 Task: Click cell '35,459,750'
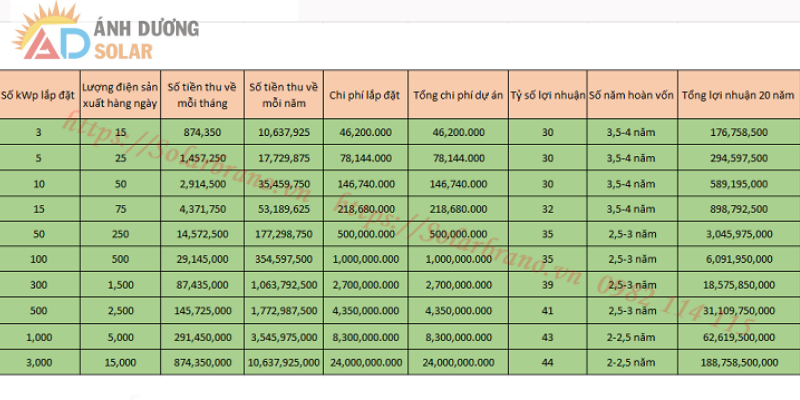[284, 184]
